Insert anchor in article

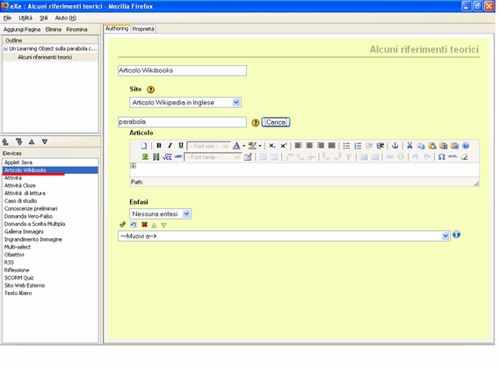[395, 146]
